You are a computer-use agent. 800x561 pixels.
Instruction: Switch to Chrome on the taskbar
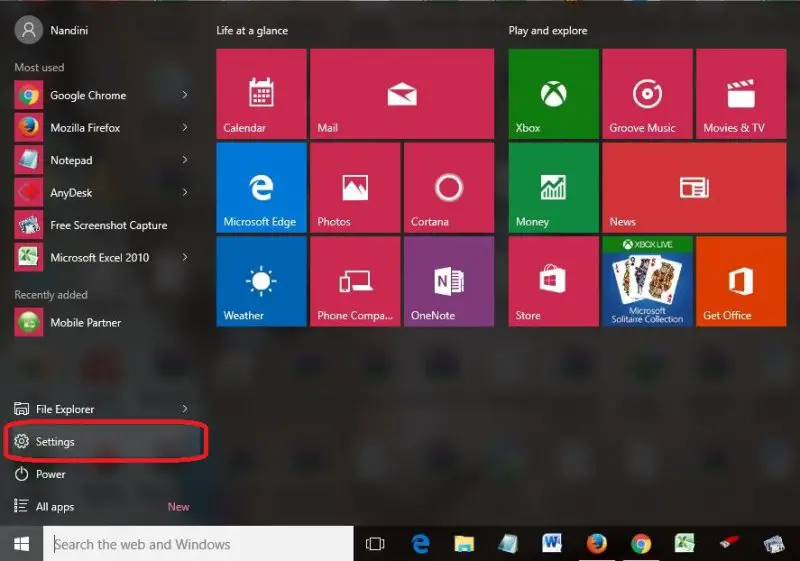tap(641, 544)
